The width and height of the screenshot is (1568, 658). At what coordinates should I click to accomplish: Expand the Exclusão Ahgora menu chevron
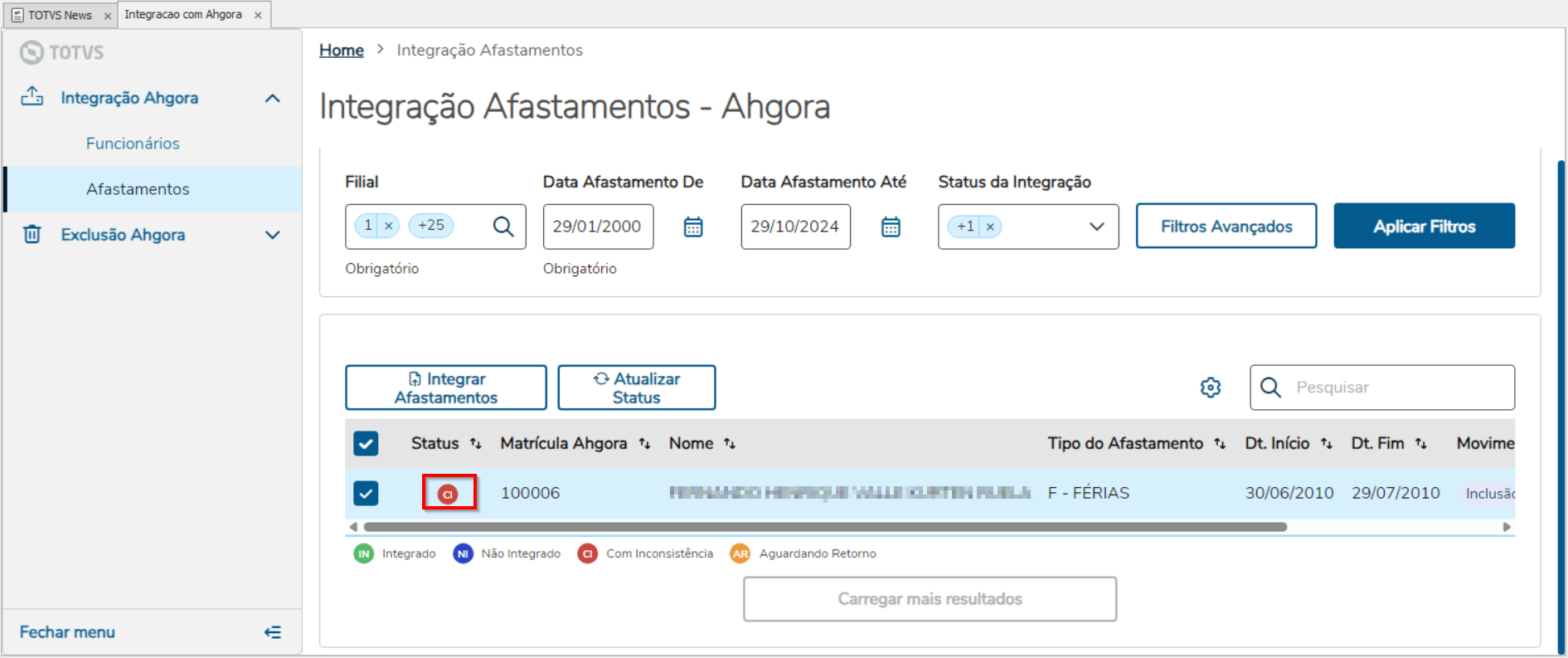point(273,235)
